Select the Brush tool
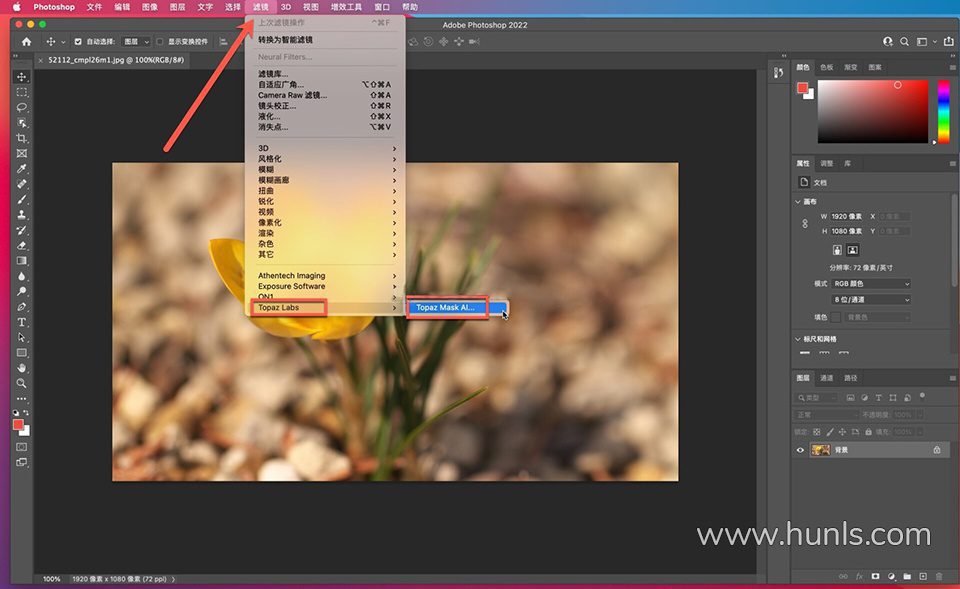This screenshot has width=960, height=589. (x=21, y=199)
